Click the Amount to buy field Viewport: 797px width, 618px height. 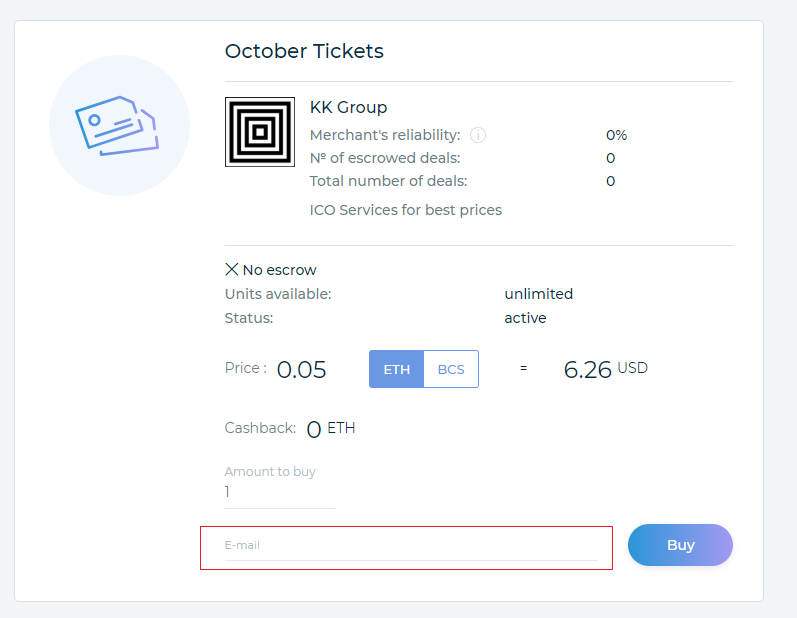[279, 492]
